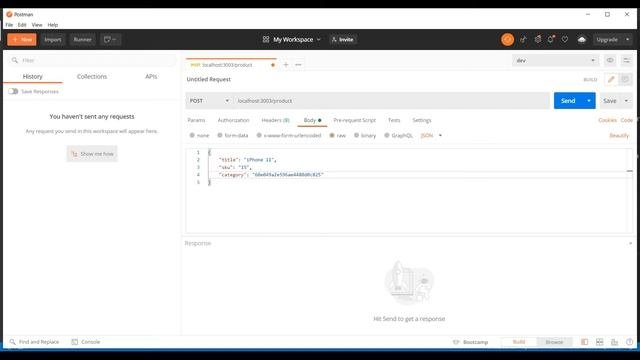Select the binary body type radio
This screenshot has width=640, height=360.
pos(356,135)
